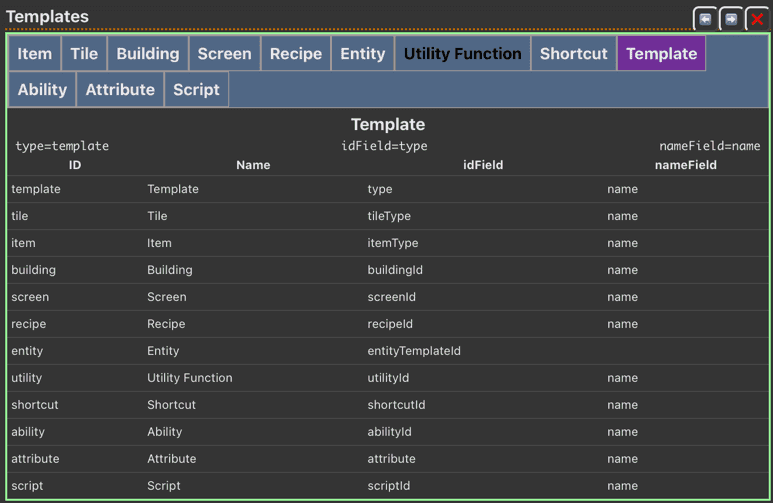Select the Utility Function tab
The width and height of the screenshot is (773, 503).
tap(462, 54)
